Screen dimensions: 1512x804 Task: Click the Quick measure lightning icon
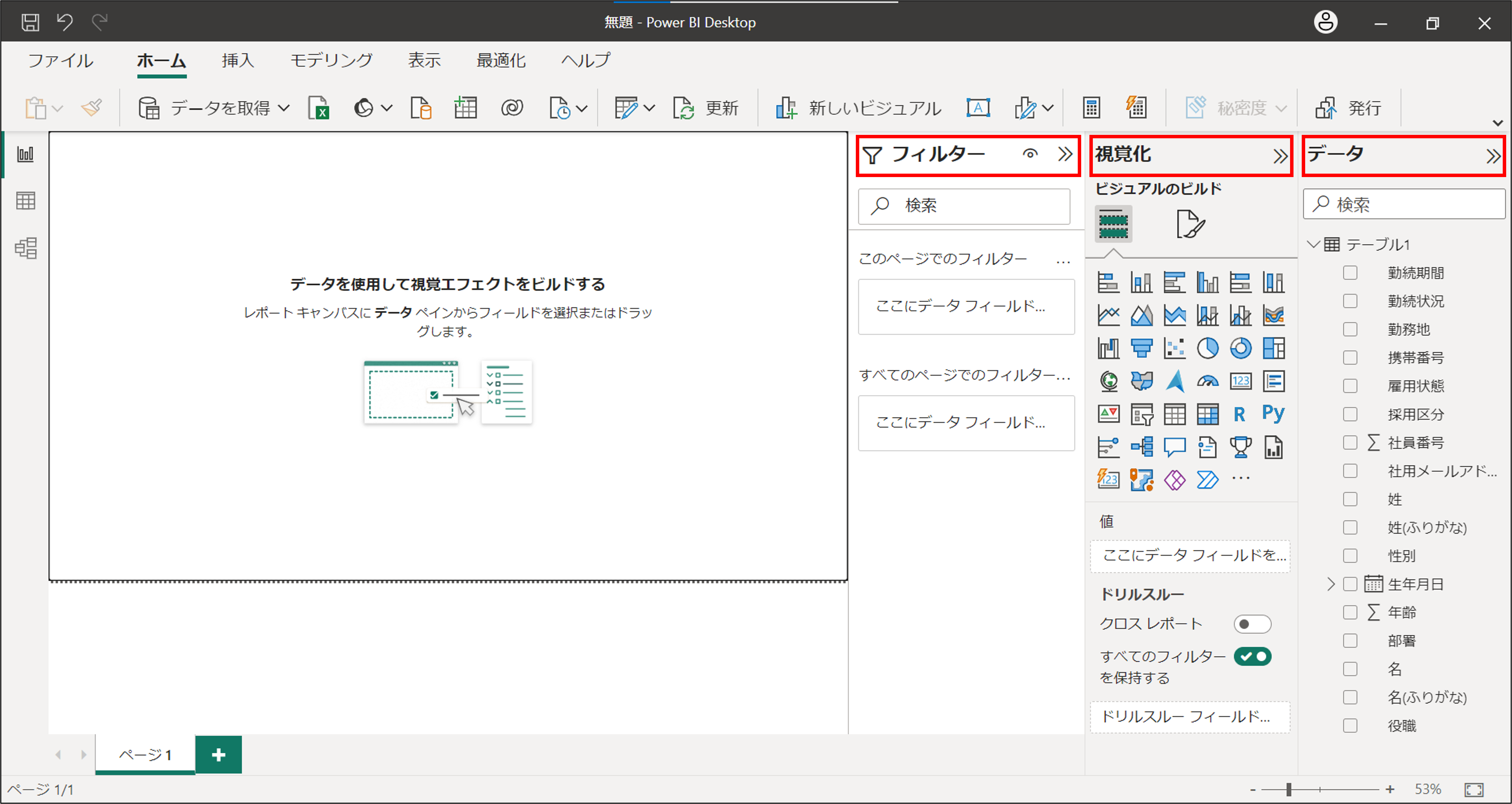coord(1136,108)
